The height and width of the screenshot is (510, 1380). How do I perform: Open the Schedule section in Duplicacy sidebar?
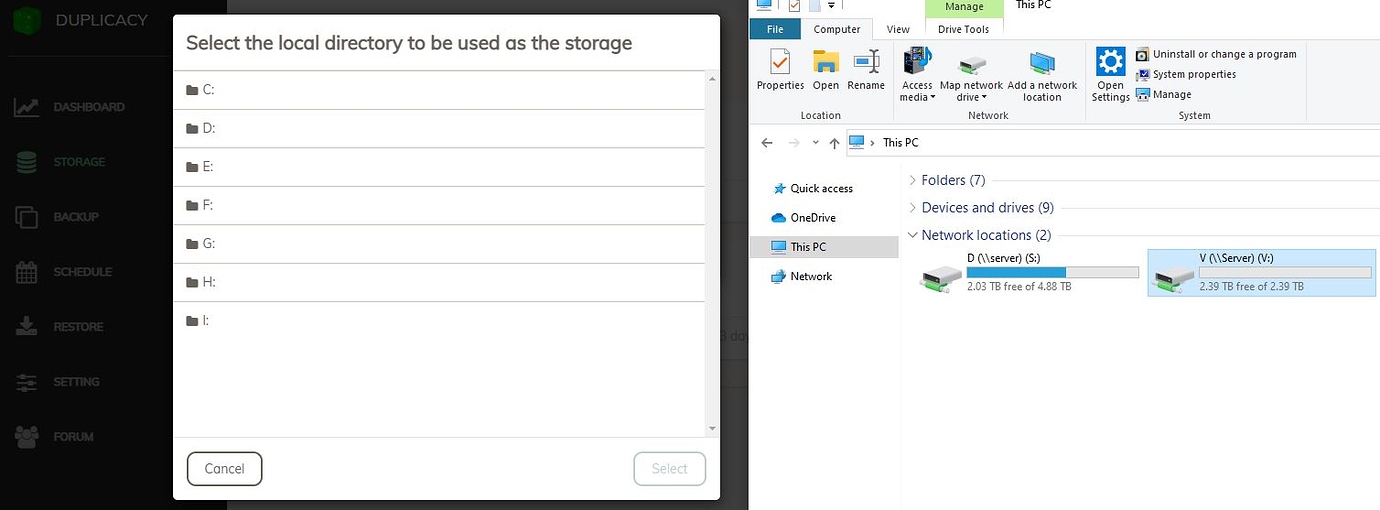63,272
